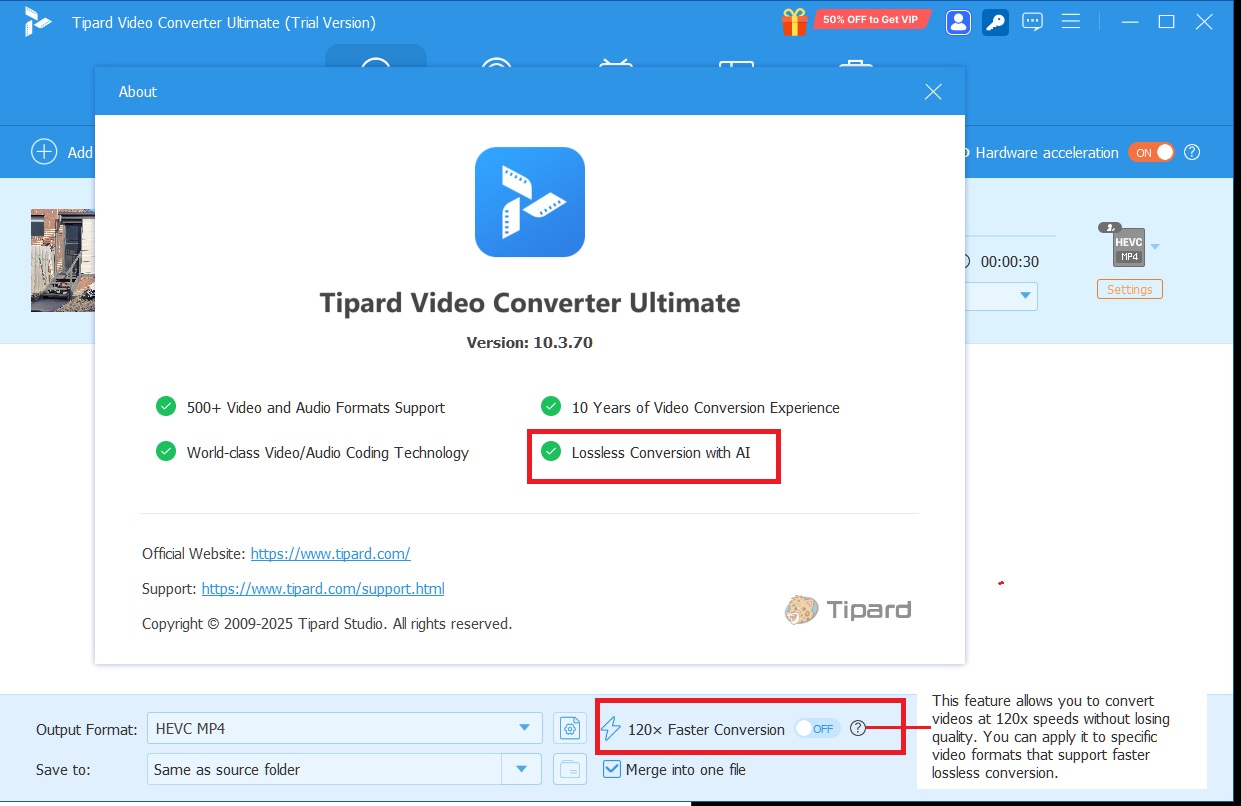This screenshot has height=806, width=1241.
Task: Toggle Hardware acceleration switch off
Action: point(1151,153)
